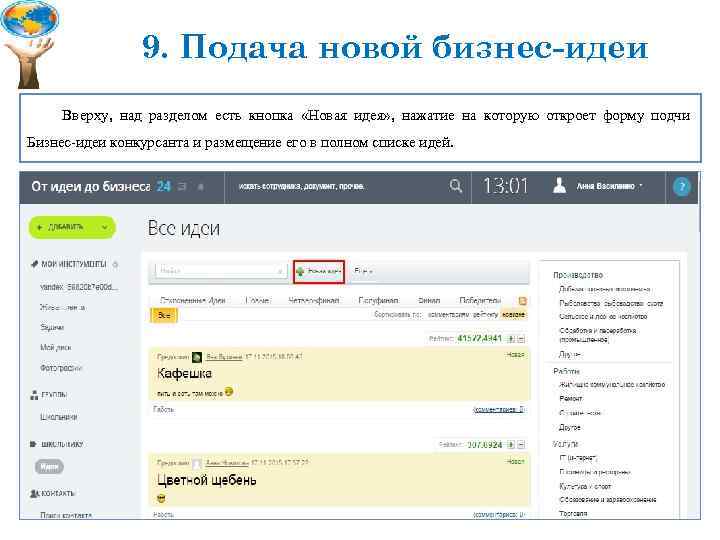720x540 pixels.
Task: Click the author avatar on Цветной щебень idea
Action: pos(197,463)
